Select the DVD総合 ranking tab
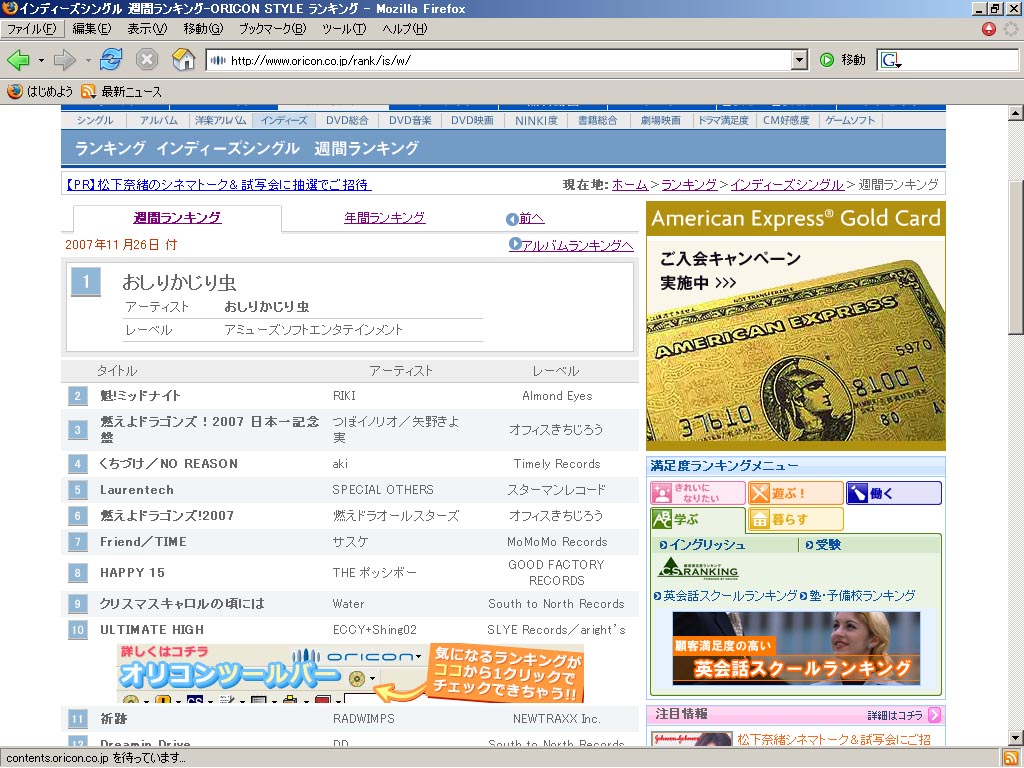1024x768 pixels. pos(347,120)
